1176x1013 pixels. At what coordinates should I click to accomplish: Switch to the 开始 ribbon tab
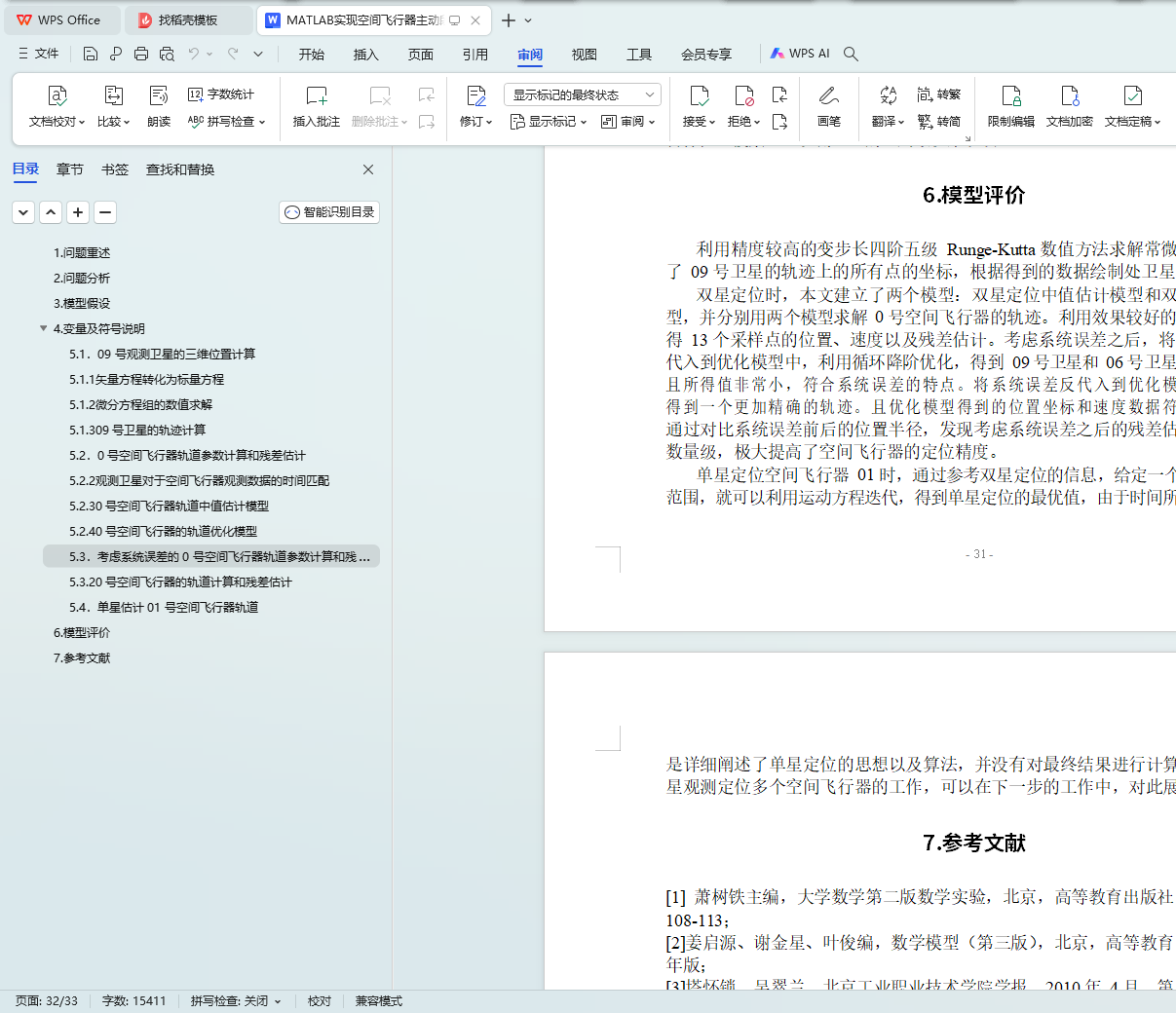(x=312, y=54)
